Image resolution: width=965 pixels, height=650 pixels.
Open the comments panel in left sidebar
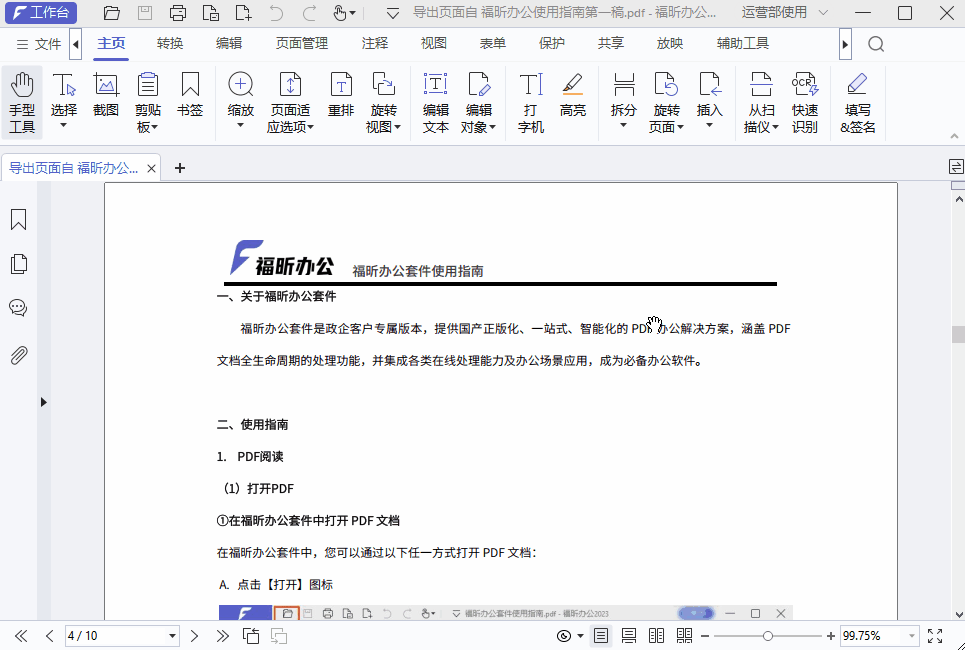18,308
